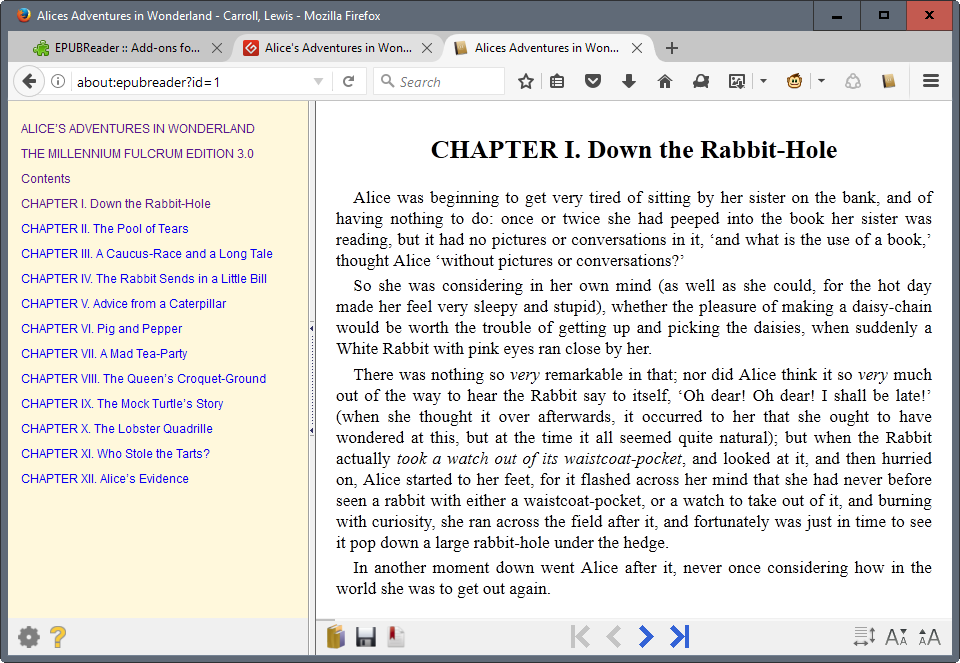Go to the previous page arrow
The width and height of the screenshot is (960, 663).
click(614, 637)
